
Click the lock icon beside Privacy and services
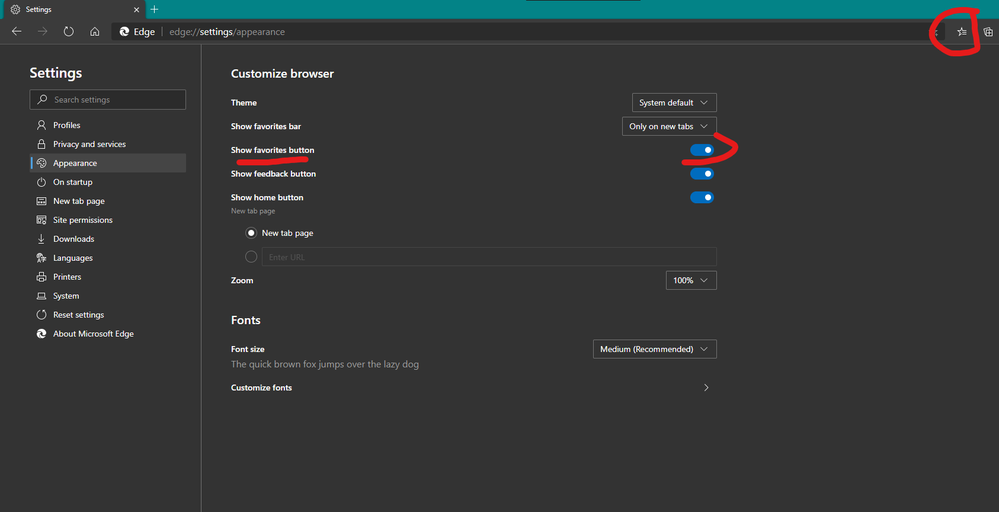(x=41, y=144)
